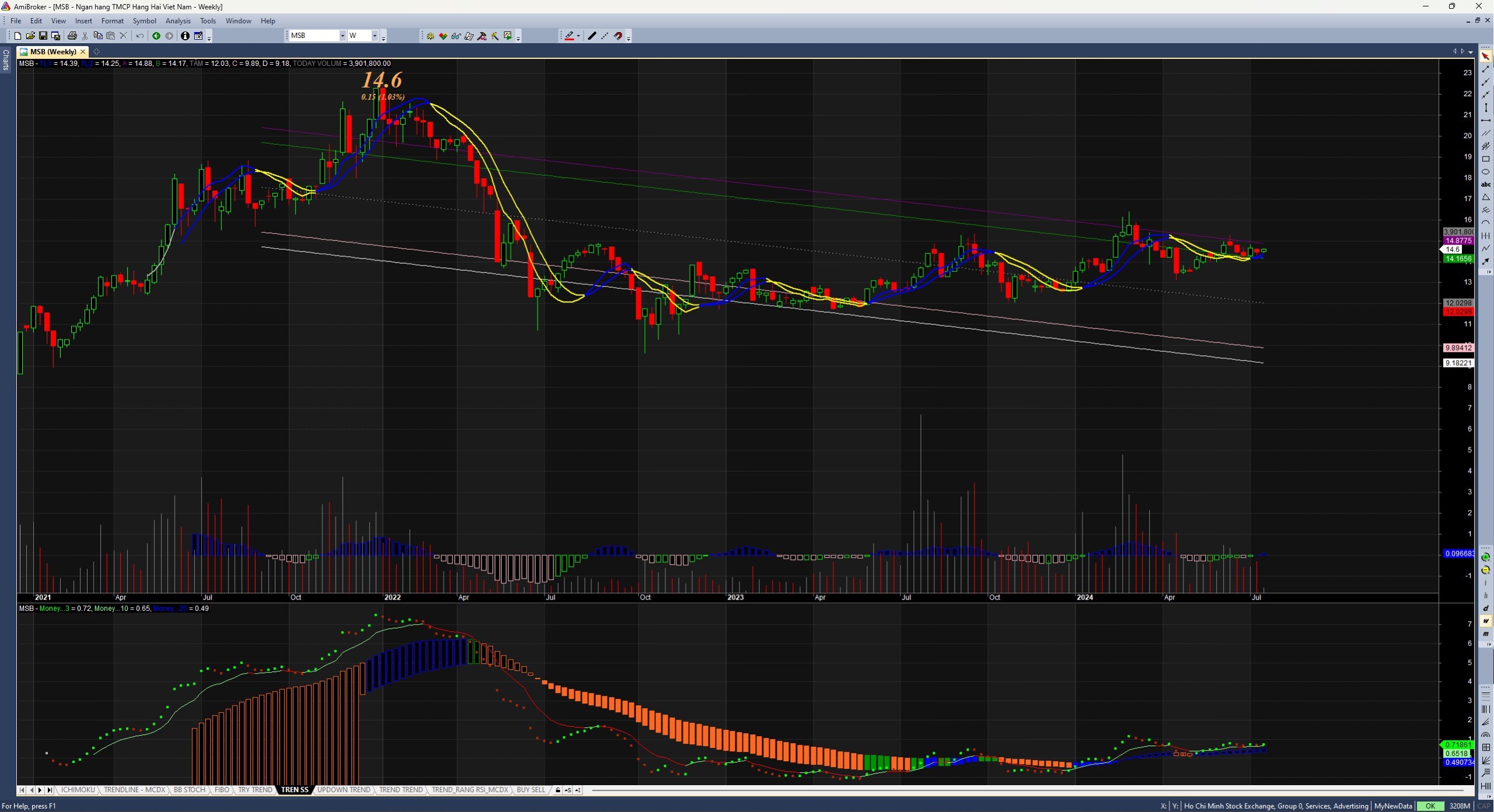Select the Ellipse drawing tool
The image size is (1494, 812).
pyautogui.click(x=1485, y=171)
